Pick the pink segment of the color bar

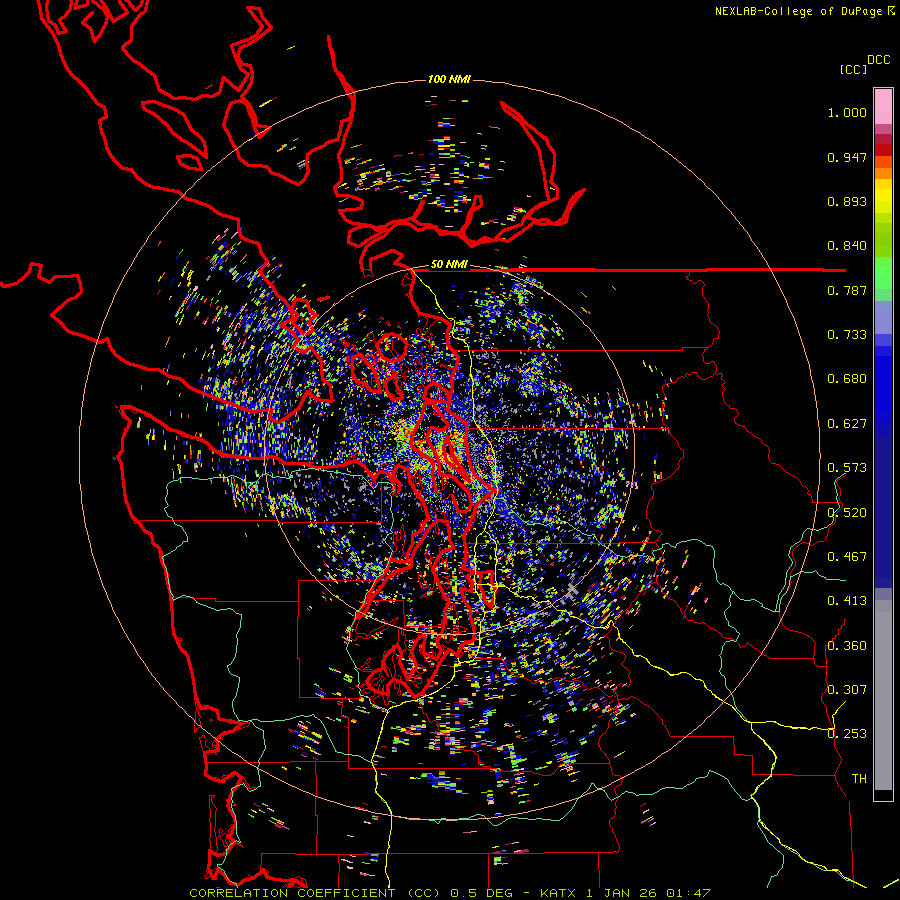[x=883, y=107]
